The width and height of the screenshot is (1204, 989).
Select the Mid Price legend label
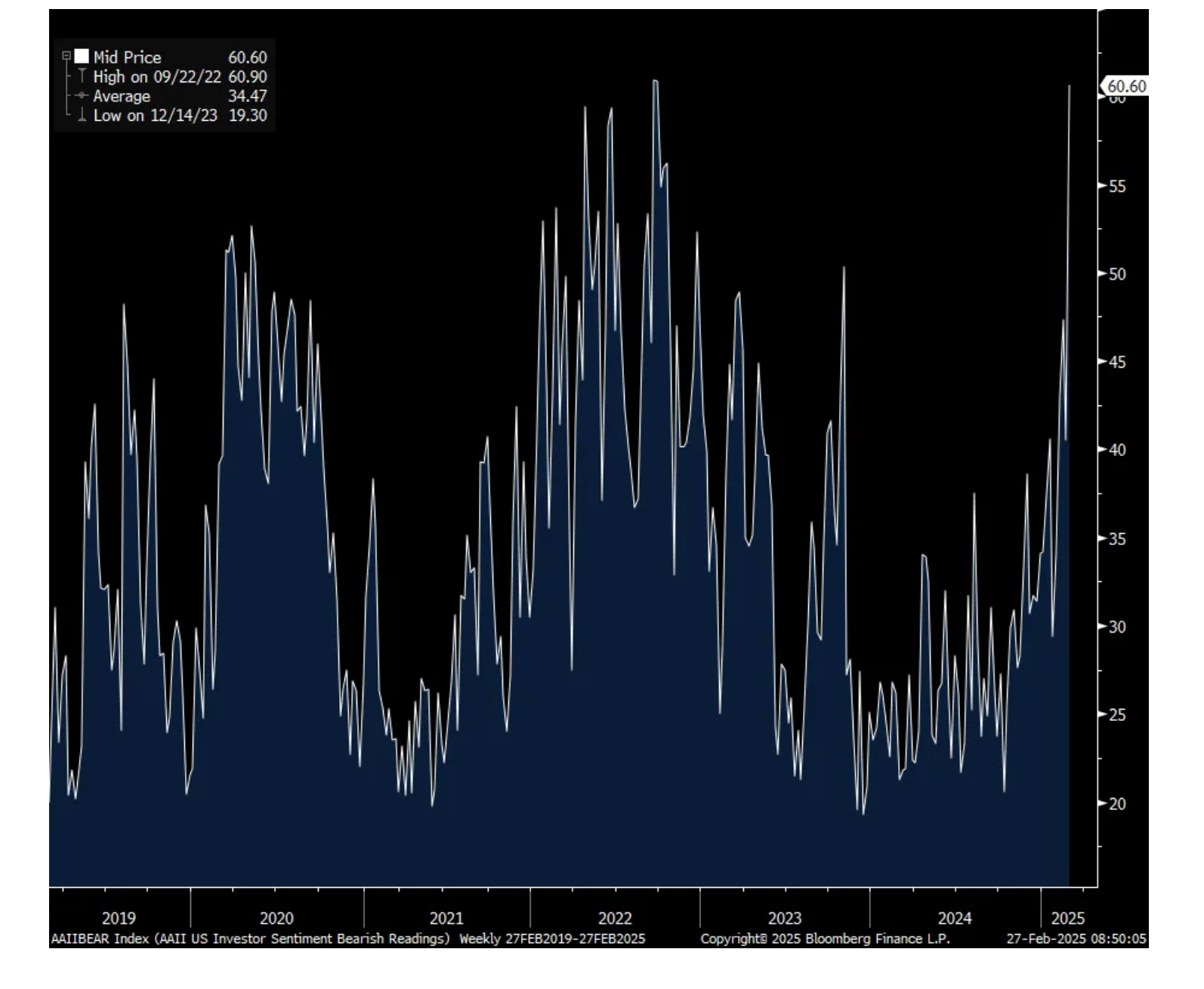click(127, 57)
